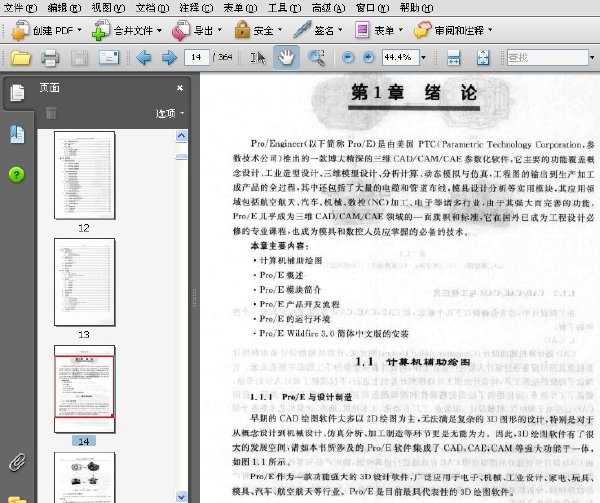Screen dimensions: 600x503
Task: Expand the 签名 dropdown arrow
Action: point(340,30)
